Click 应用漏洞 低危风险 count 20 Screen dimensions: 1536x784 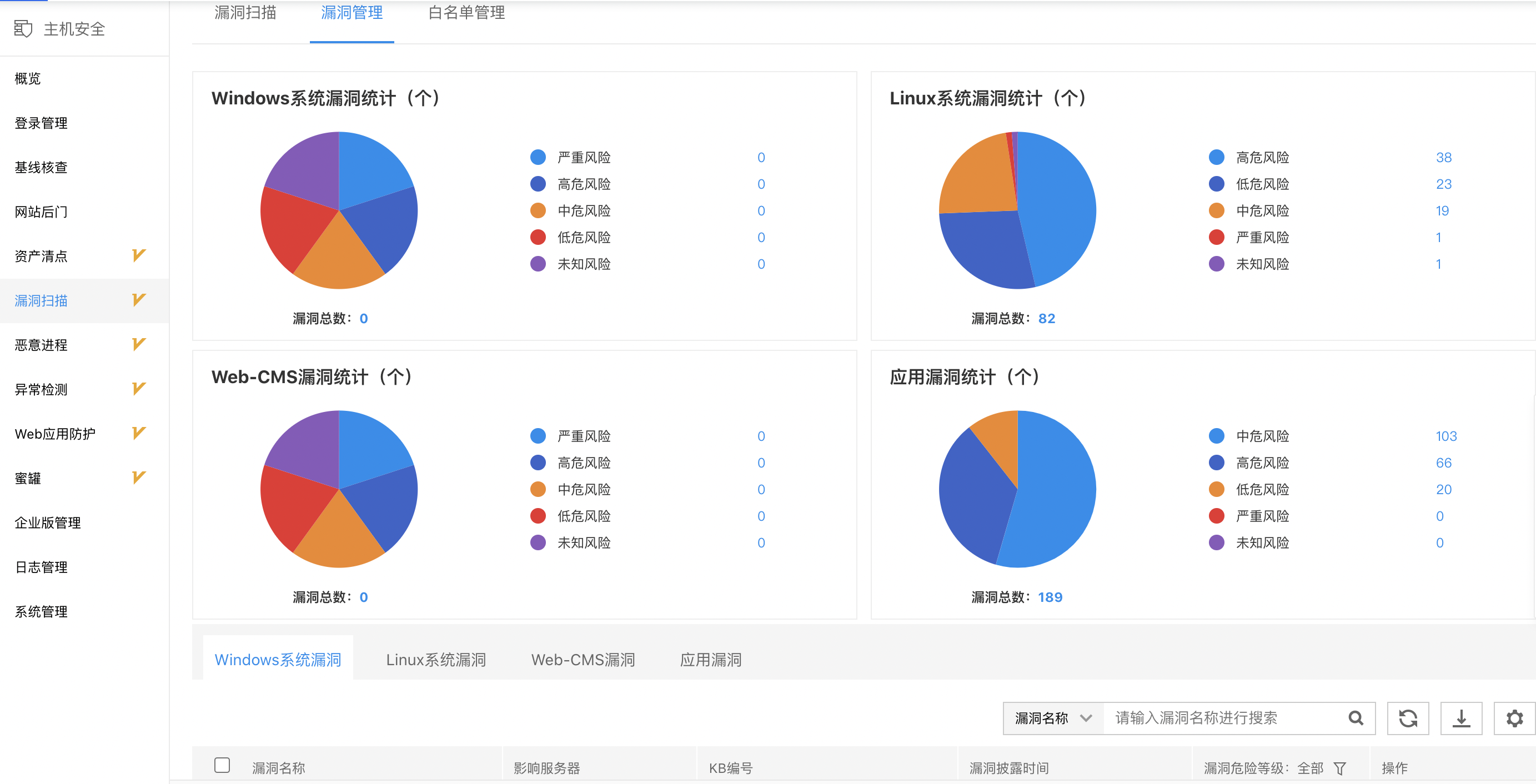pos(1443,490)
